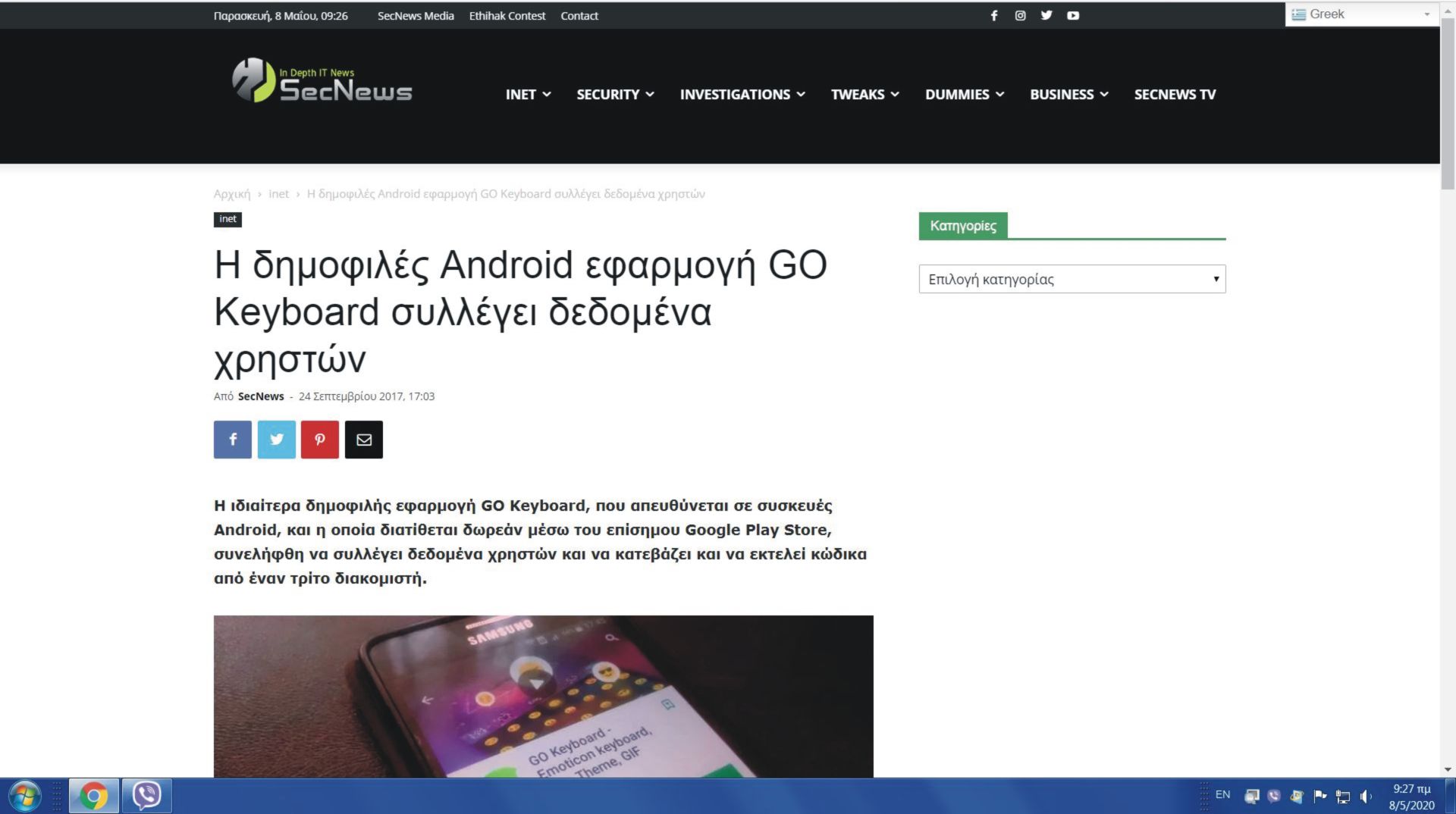The image size is (1456, 814).
Task: Share article via blue Facebook share button
Action: tap(233, 440)
